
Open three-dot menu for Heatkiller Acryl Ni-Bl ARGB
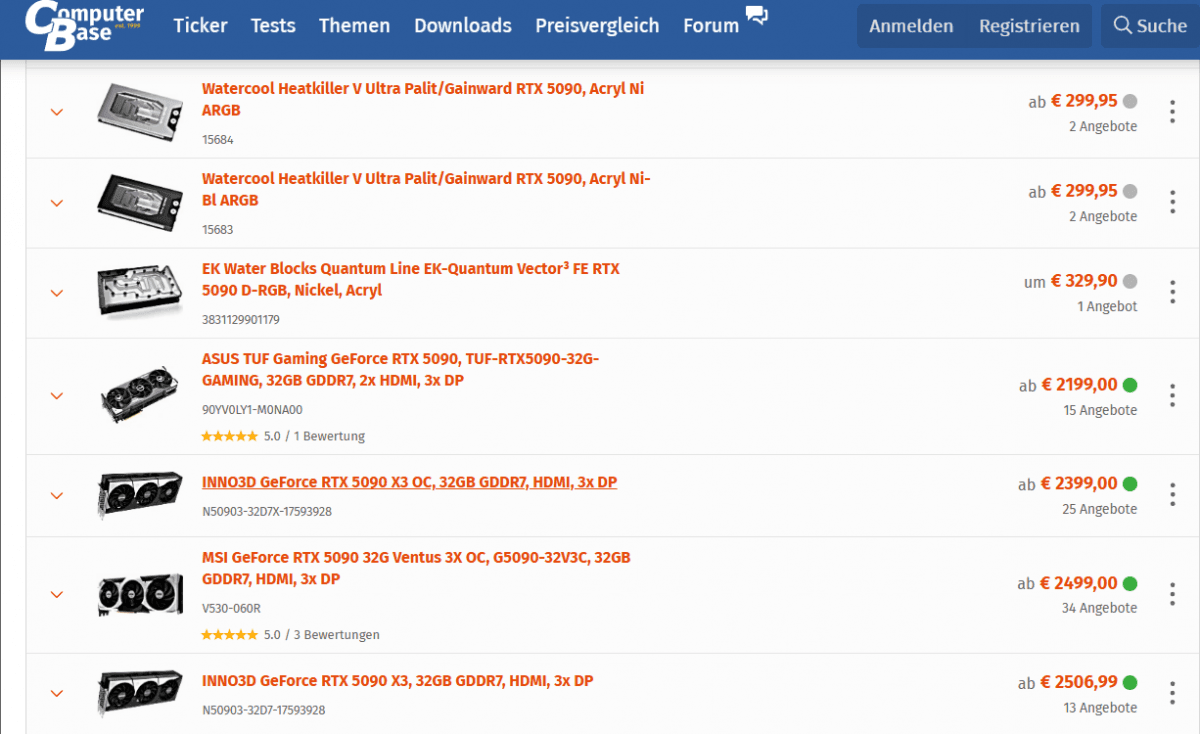(1172, 202)
